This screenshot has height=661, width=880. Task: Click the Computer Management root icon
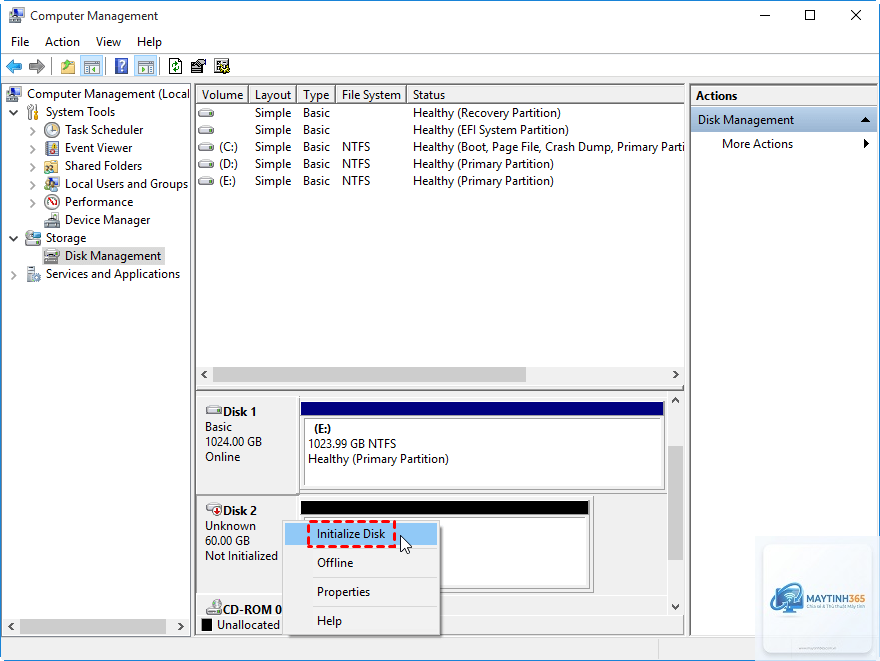coord(14,94)
